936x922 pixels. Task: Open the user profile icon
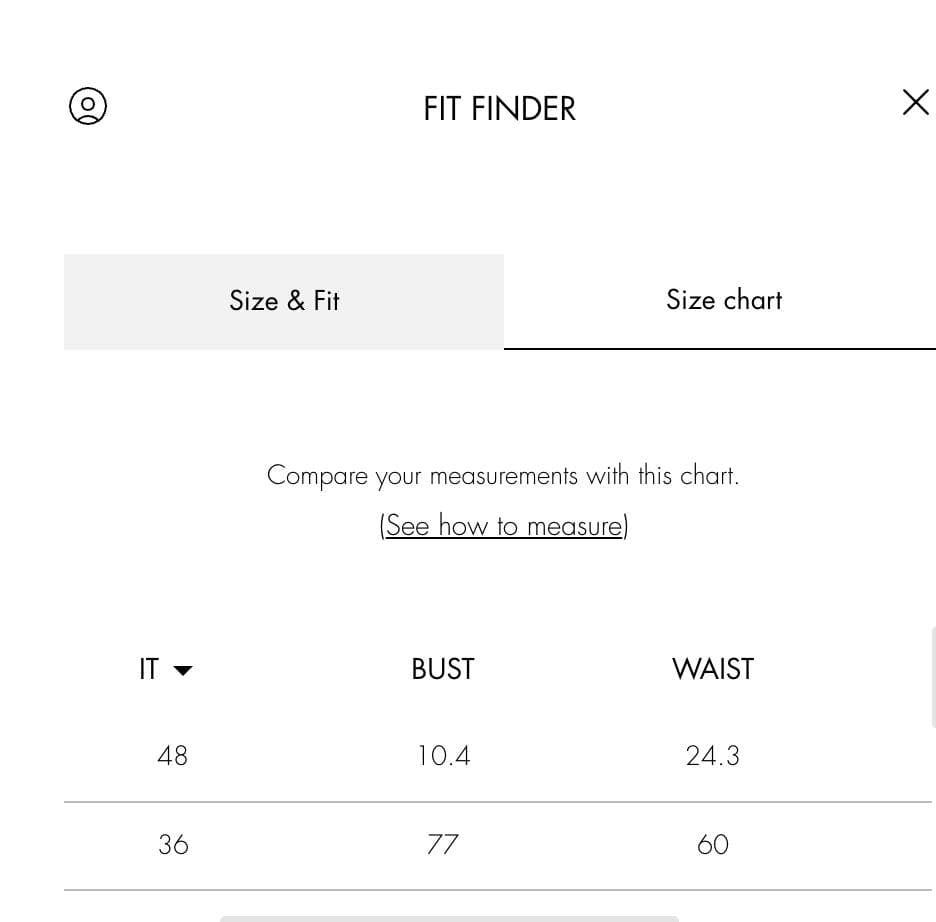[x=88, y=106]
